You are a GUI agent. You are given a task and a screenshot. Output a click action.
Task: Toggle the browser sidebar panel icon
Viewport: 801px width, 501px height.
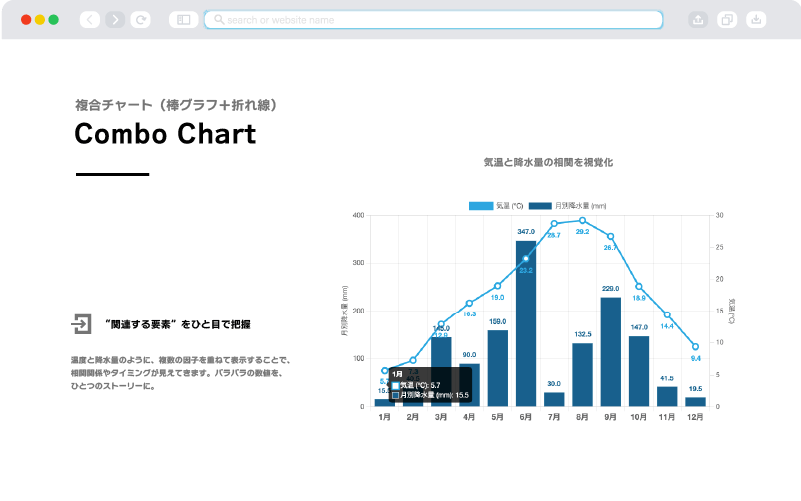[x=183, y=19]
